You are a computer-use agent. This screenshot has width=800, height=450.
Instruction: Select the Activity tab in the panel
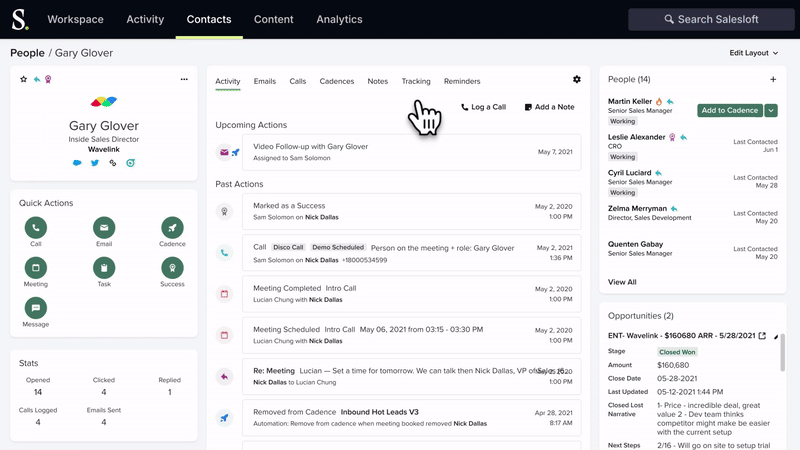[228, 81]
